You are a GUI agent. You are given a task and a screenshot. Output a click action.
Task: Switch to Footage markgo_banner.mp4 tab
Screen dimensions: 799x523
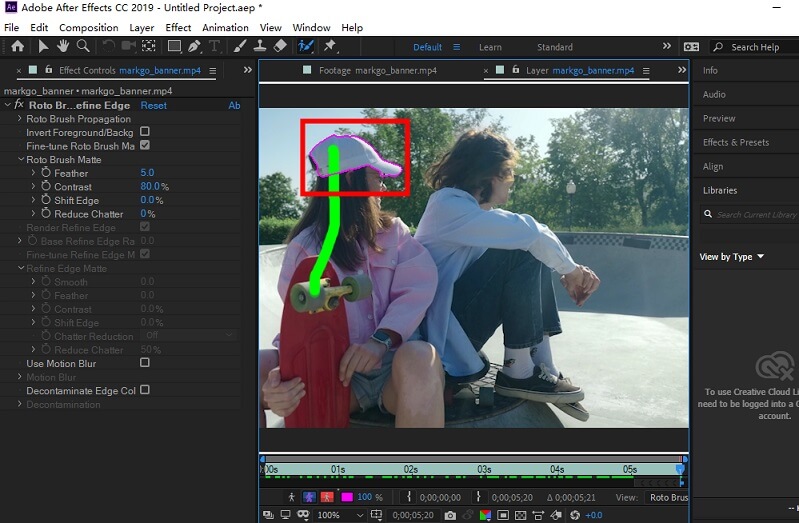coord(378,70)
